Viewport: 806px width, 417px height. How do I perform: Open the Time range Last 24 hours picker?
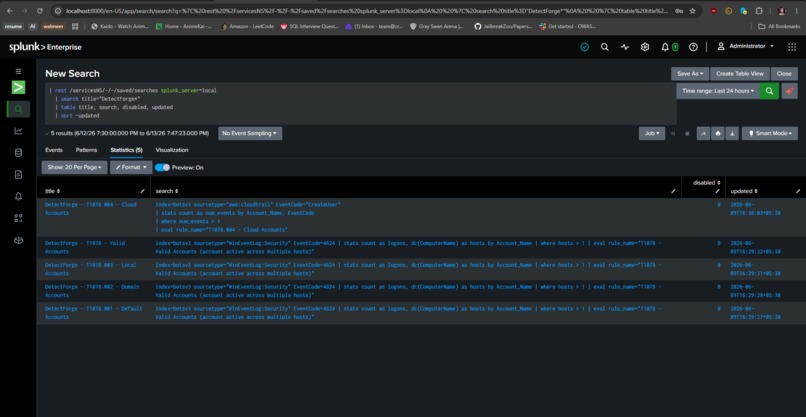coord(718,91)
